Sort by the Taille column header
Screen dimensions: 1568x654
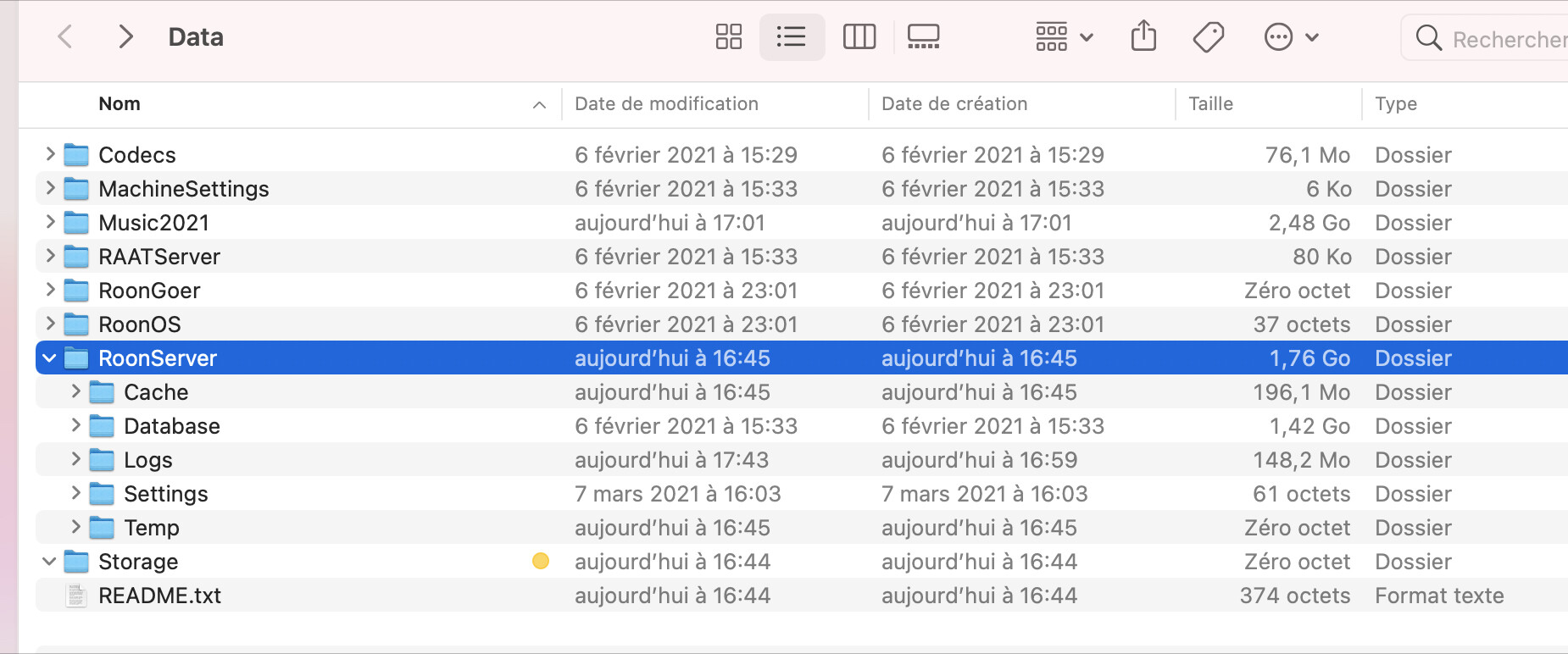pyautogui.click(x=1210, y=103)
